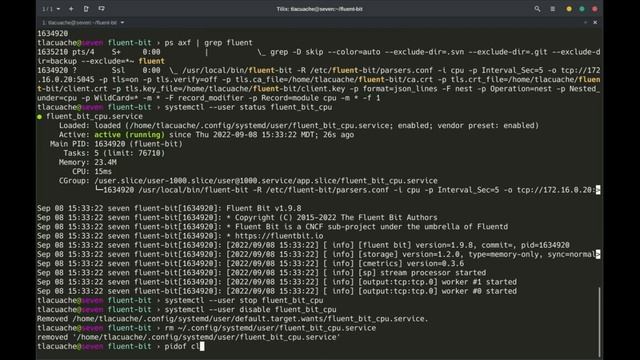Close the terminal pane with X
The height and width of the screenshot is (360, 640).
595,22
